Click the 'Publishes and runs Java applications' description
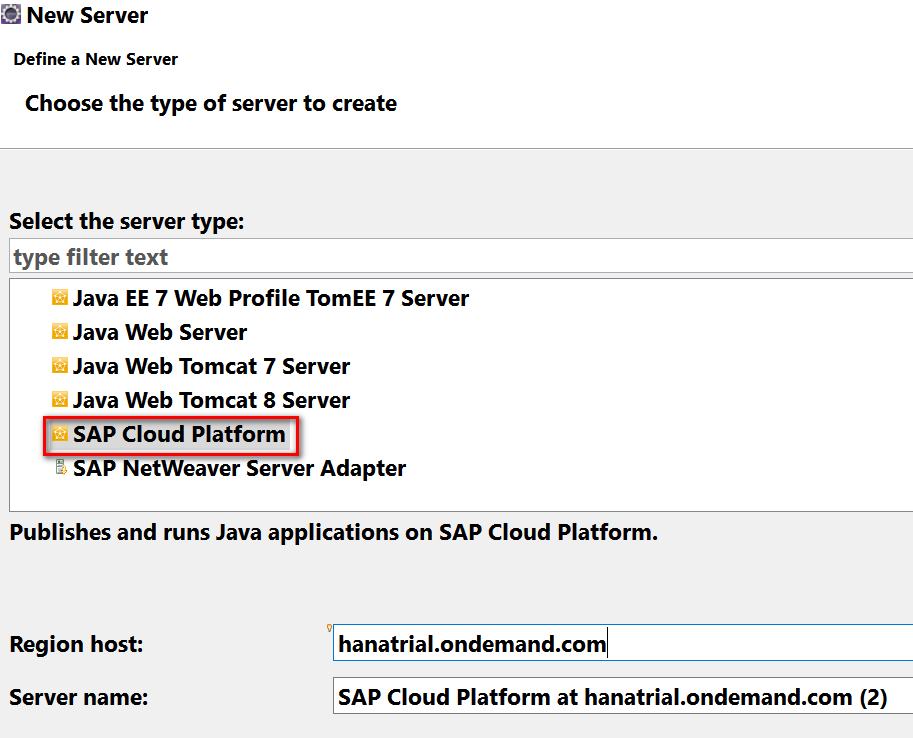Viewport: 913px width, 738px height. pos(334,532)
